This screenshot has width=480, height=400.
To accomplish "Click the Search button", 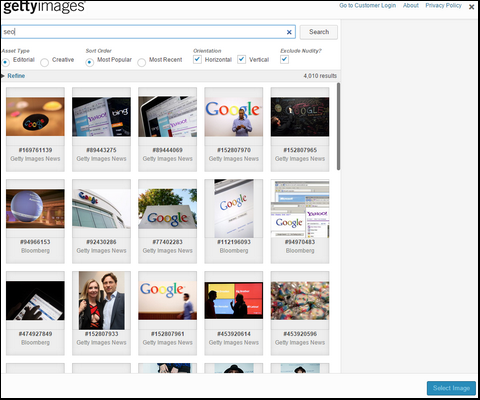I will pyautogui.click(x=319, y=32).
